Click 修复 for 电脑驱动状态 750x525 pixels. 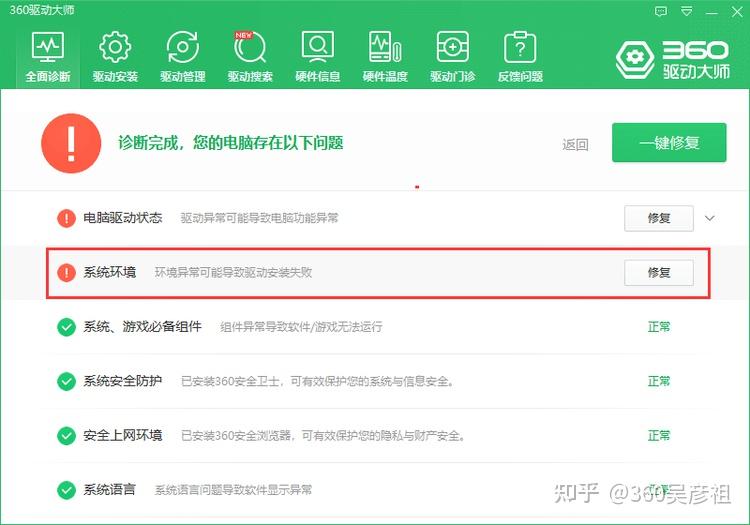(659, 218)
